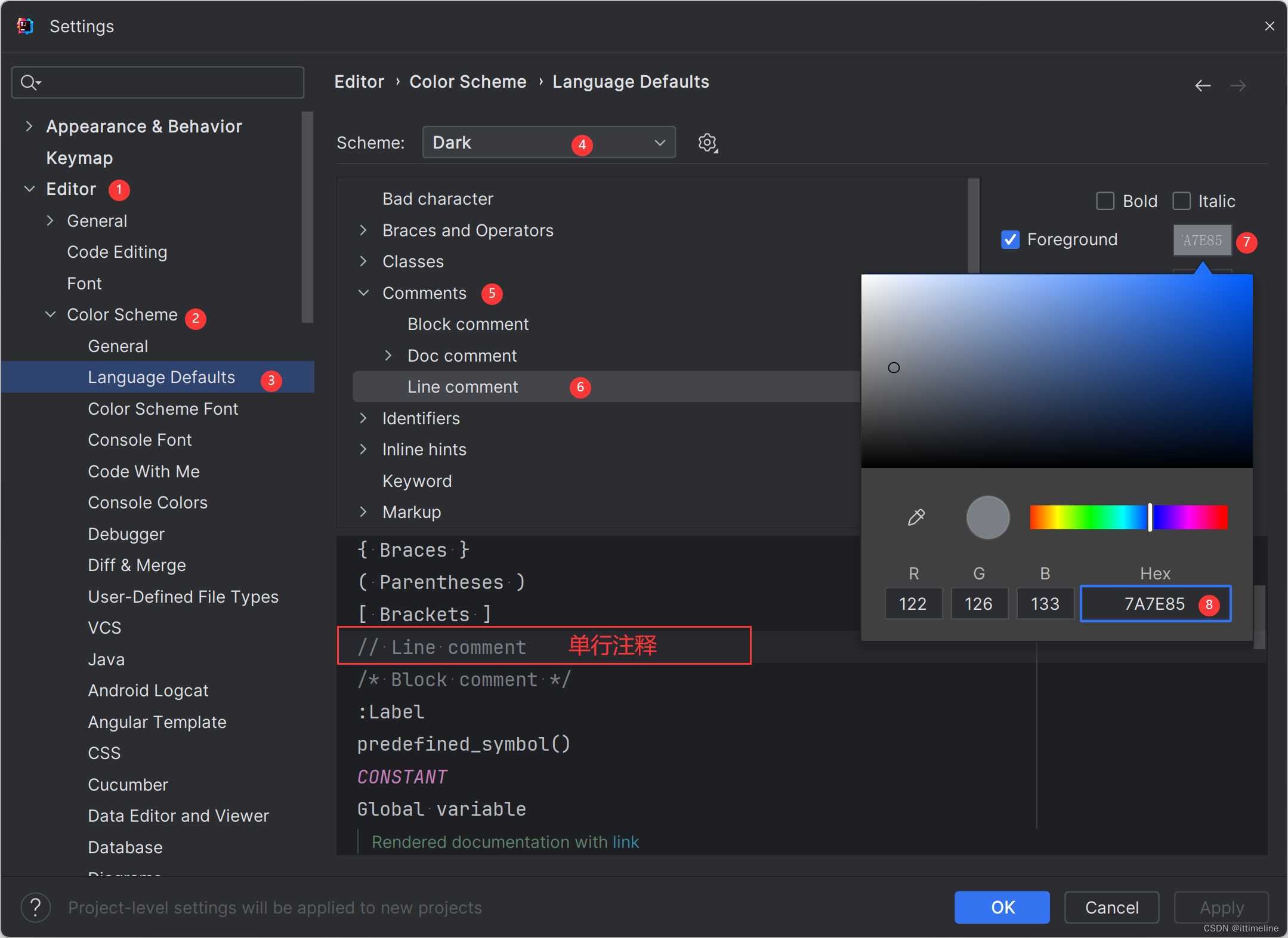1288x938 pixels.
Task: Open VCS color settings
Action: pos(104,628)
